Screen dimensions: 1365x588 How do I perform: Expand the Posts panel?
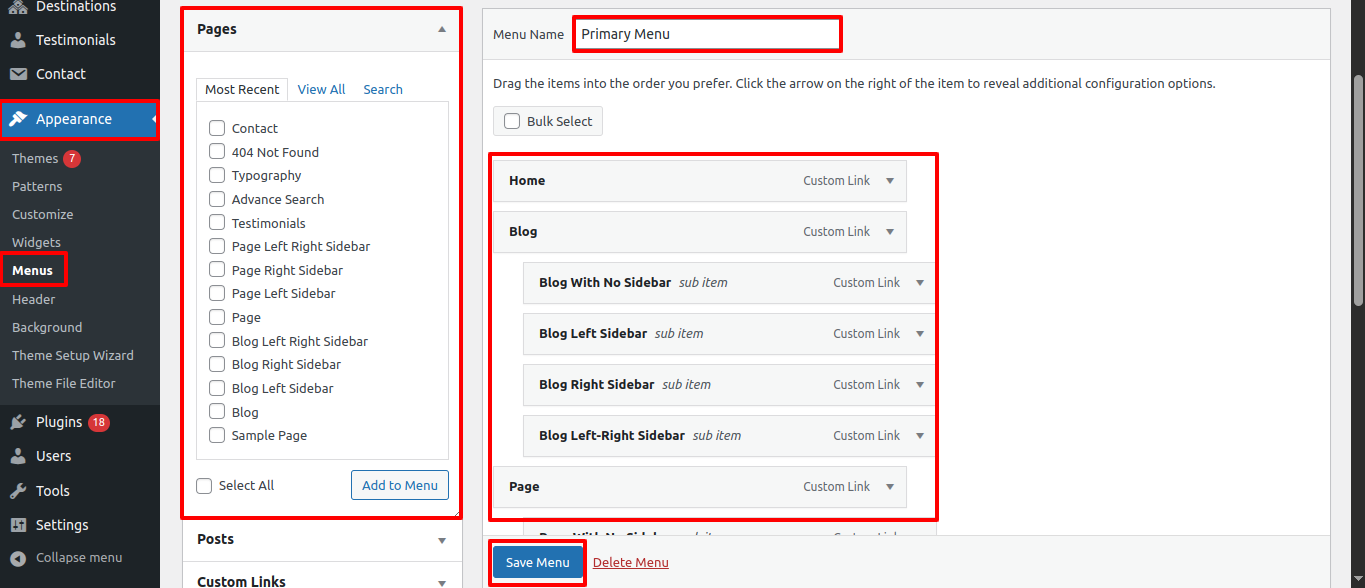point(441,540)
